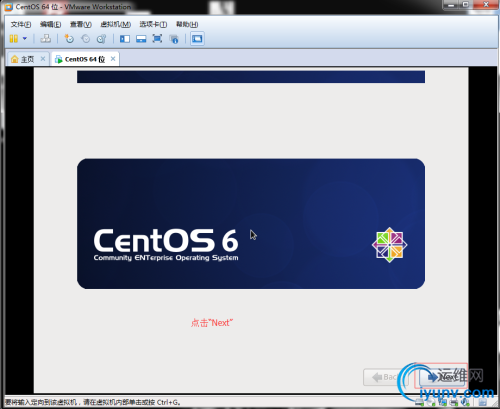Screen dimensions: 500x409
Task: Open the 虚拟机(M) menu
Action: click(115, 24)
